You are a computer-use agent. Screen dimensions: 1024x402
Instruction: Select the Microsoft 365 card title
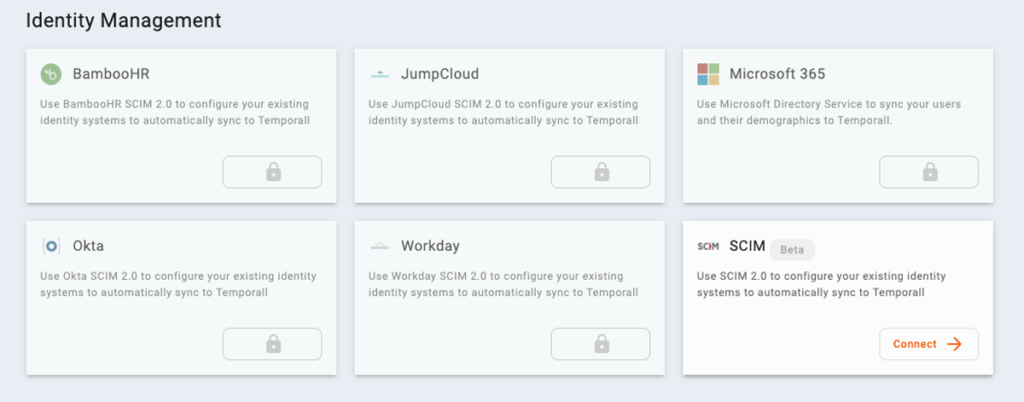pyautogui.click(x=777, y=74)
